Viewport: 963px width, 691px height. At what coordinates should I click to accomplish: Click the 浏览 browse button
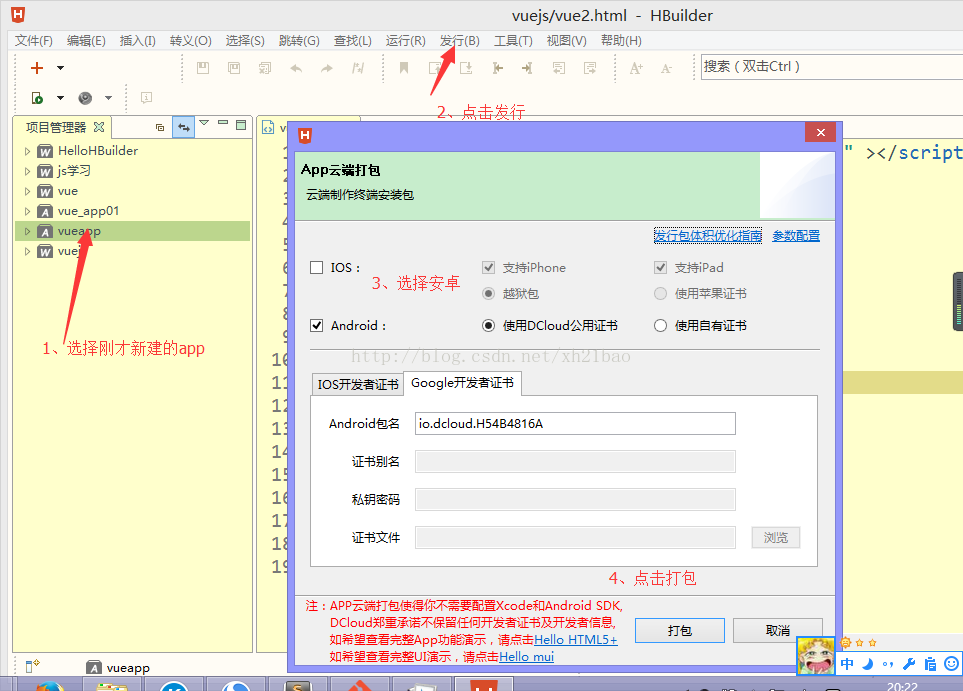(776, 537)
